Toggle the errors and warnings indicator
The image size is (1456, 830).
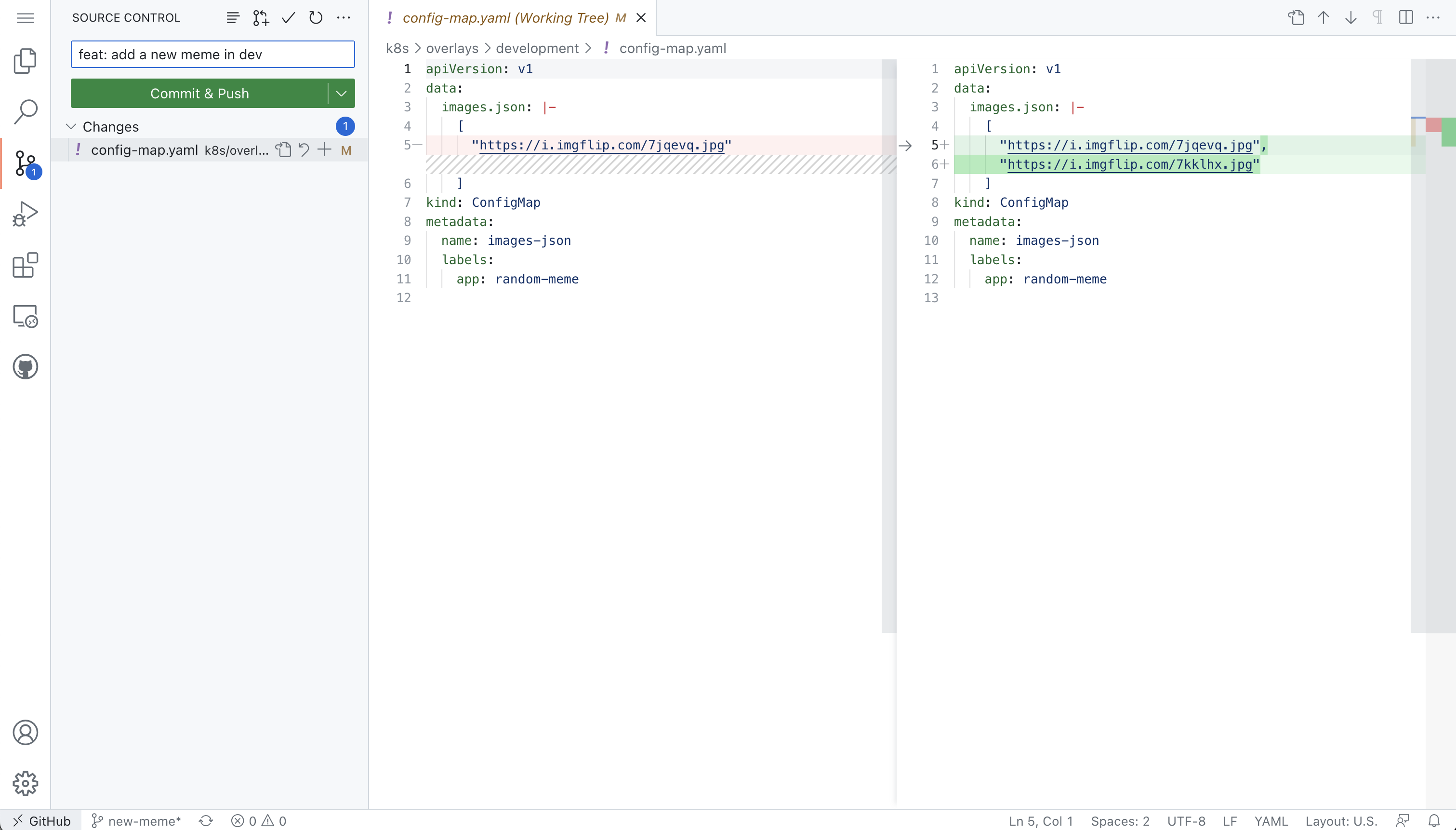[257, 820]
